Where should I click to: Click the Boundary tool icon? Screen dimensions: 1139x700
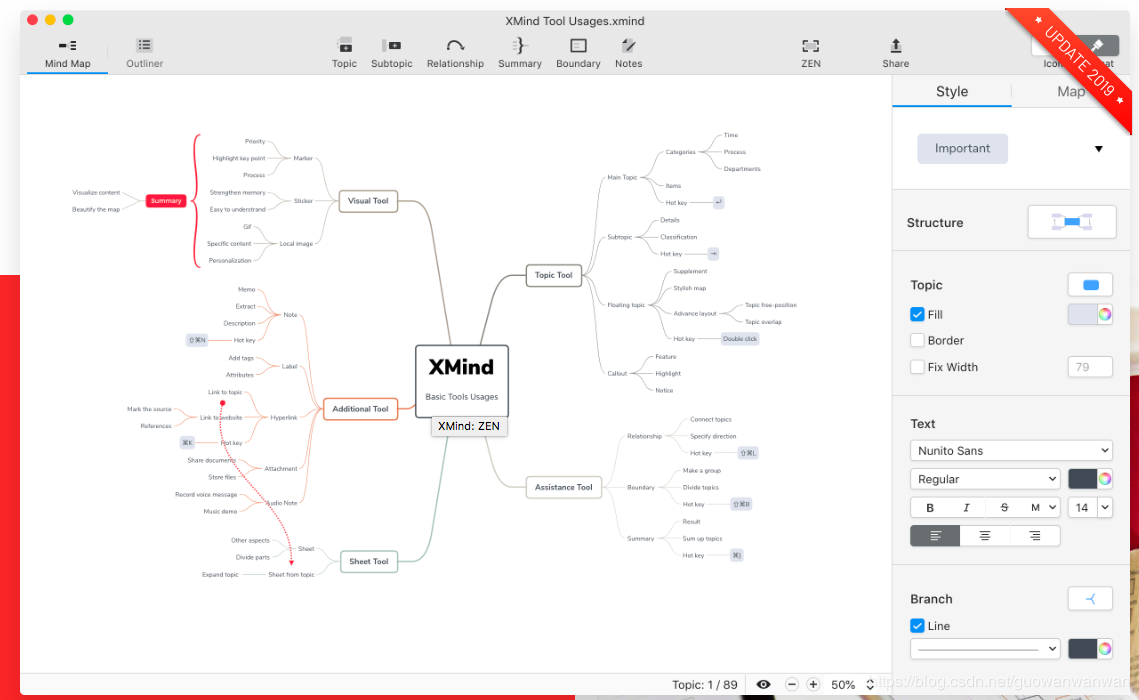578,46
